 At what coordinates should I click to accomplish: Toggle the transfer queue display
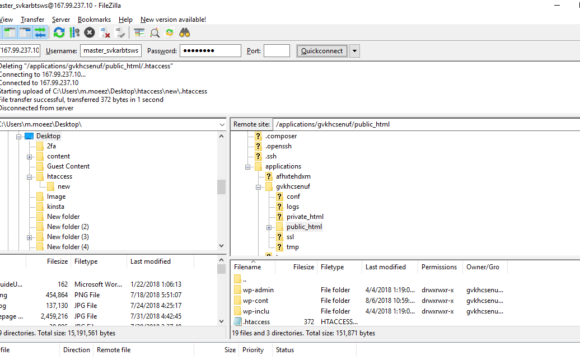[x=40, y=33]
